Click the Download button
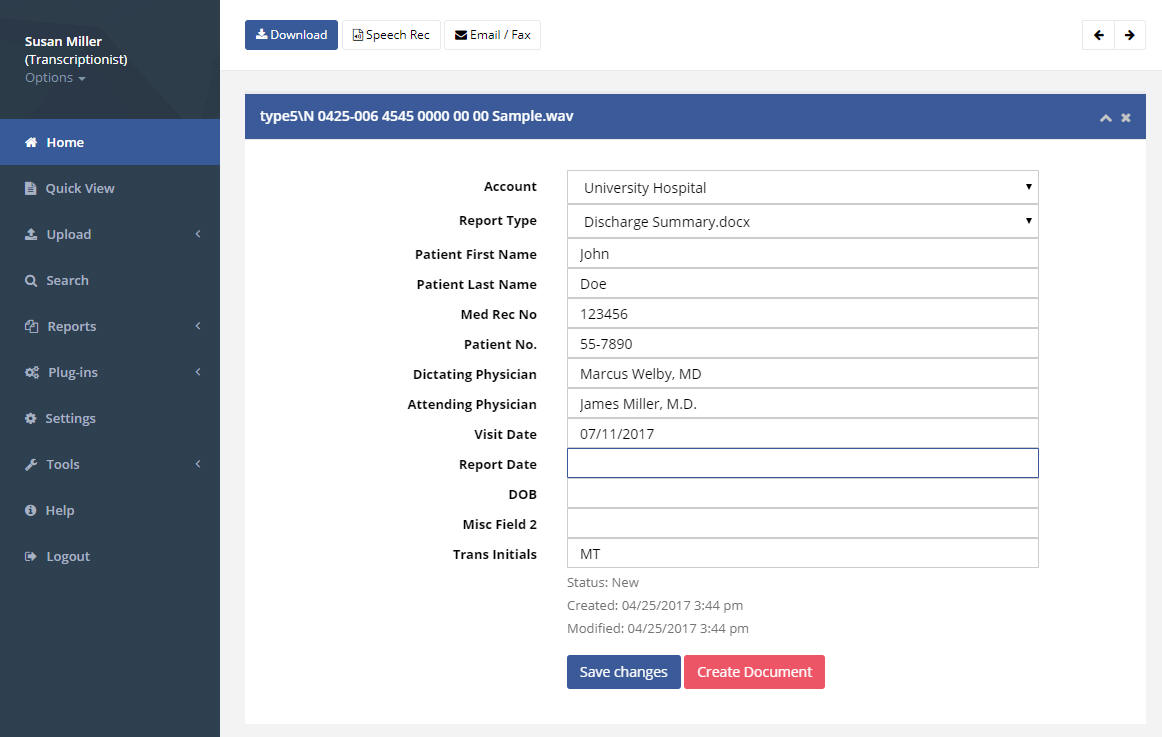The height and width of the screenshot is (737, 1162). pyautogui.click(x=291, y=35)
